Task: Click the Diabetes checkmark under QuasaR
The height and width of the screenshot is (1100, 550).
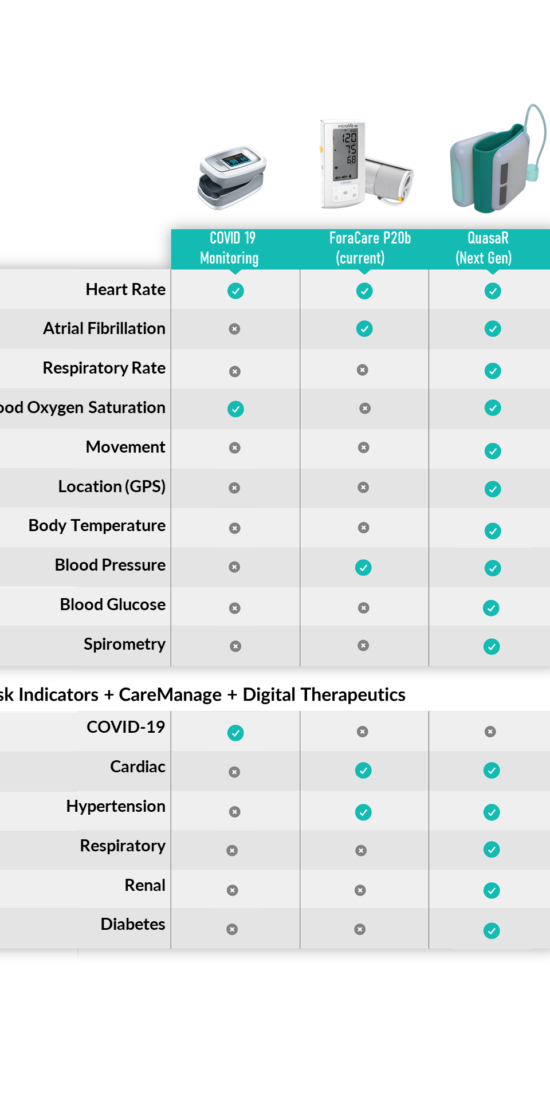Action: click(492, 931)
